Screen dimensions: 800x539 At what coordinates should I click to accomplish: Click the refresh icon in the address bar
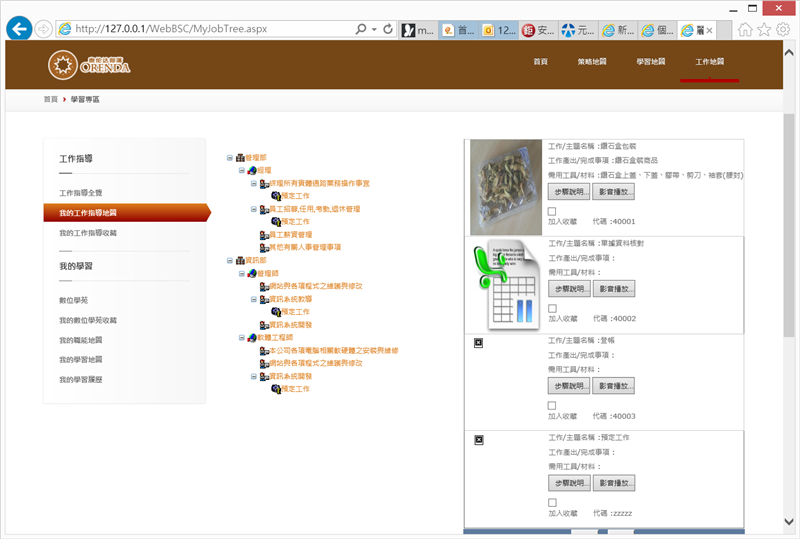(x=388, y=29)
